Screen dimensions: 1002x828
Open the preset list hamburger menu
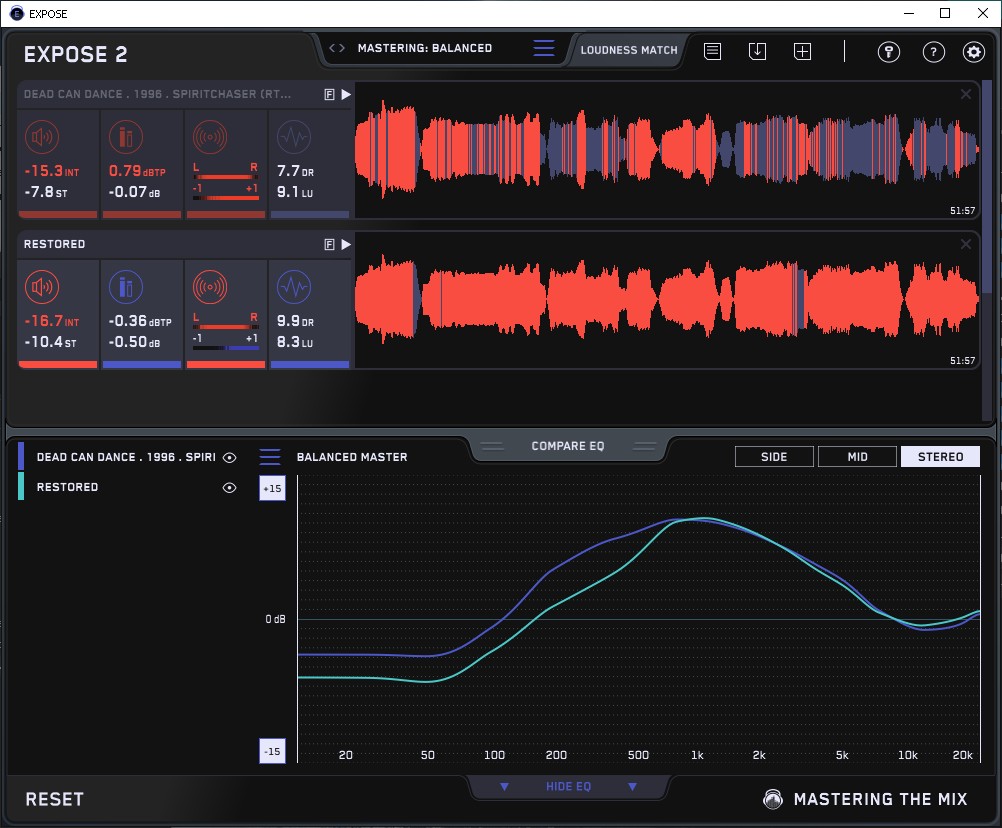point(544,48)
